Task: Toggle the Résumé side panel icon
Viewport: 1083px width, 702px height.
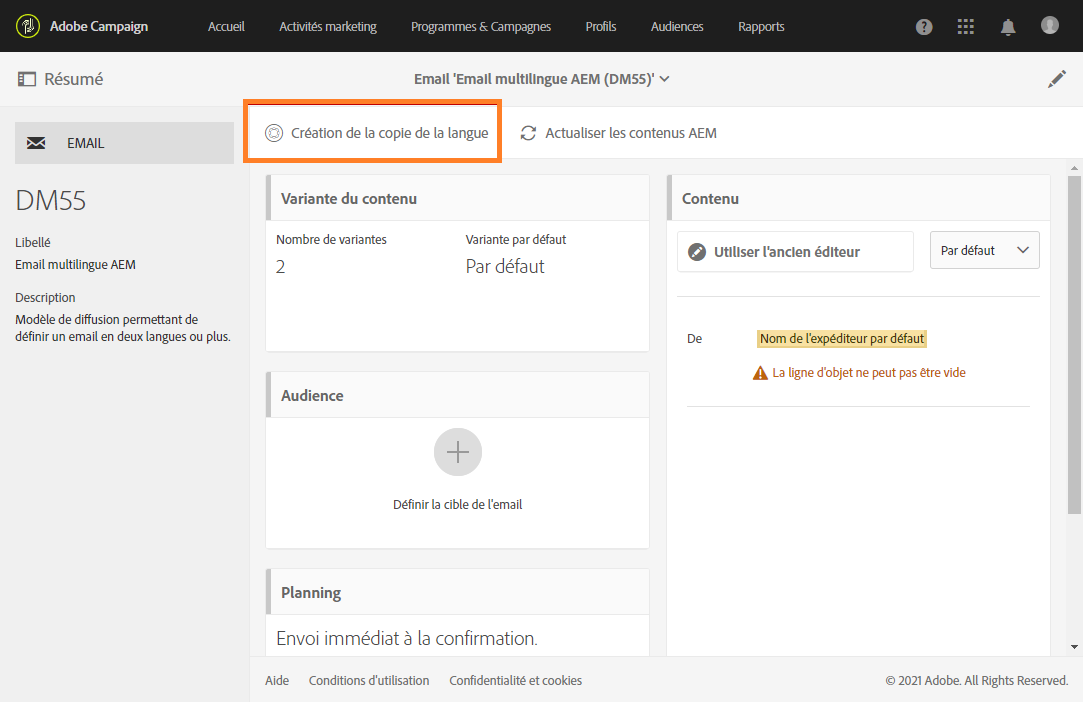Action: [x=27, y=79]
